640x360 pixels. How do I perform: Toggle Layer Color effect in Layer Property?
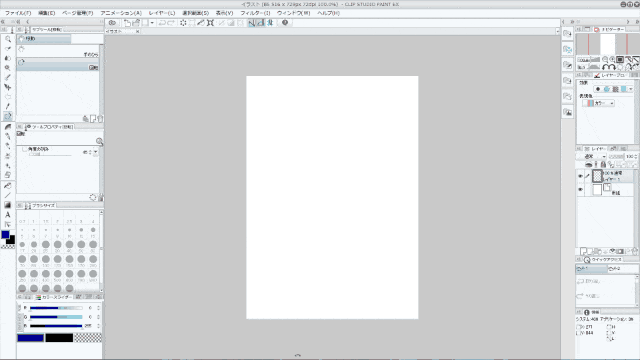coord(624,89)
